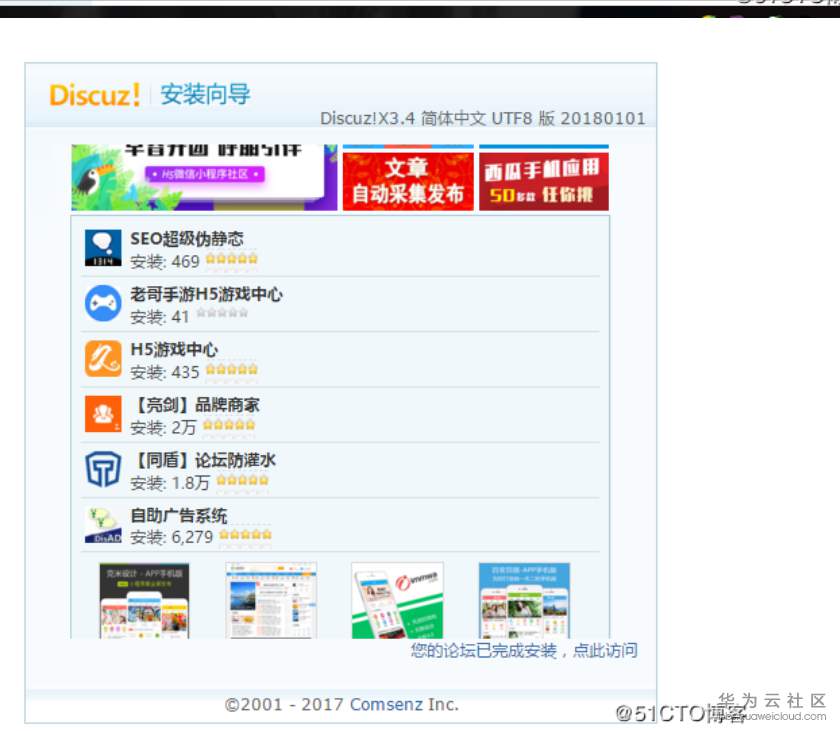Open the 老司手游H5游戏中心 gamepad icon
Screen dimensions: 840x731
click(103, 303)
